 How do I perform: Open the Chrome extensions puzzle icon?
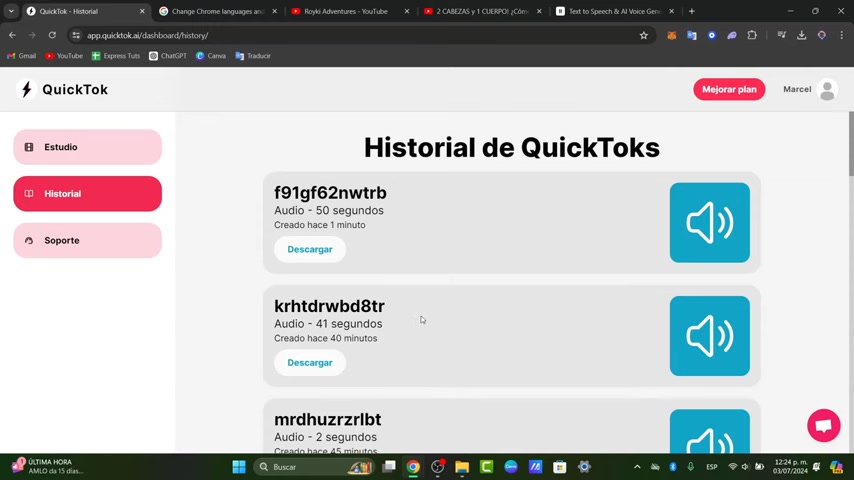point(752,35)
